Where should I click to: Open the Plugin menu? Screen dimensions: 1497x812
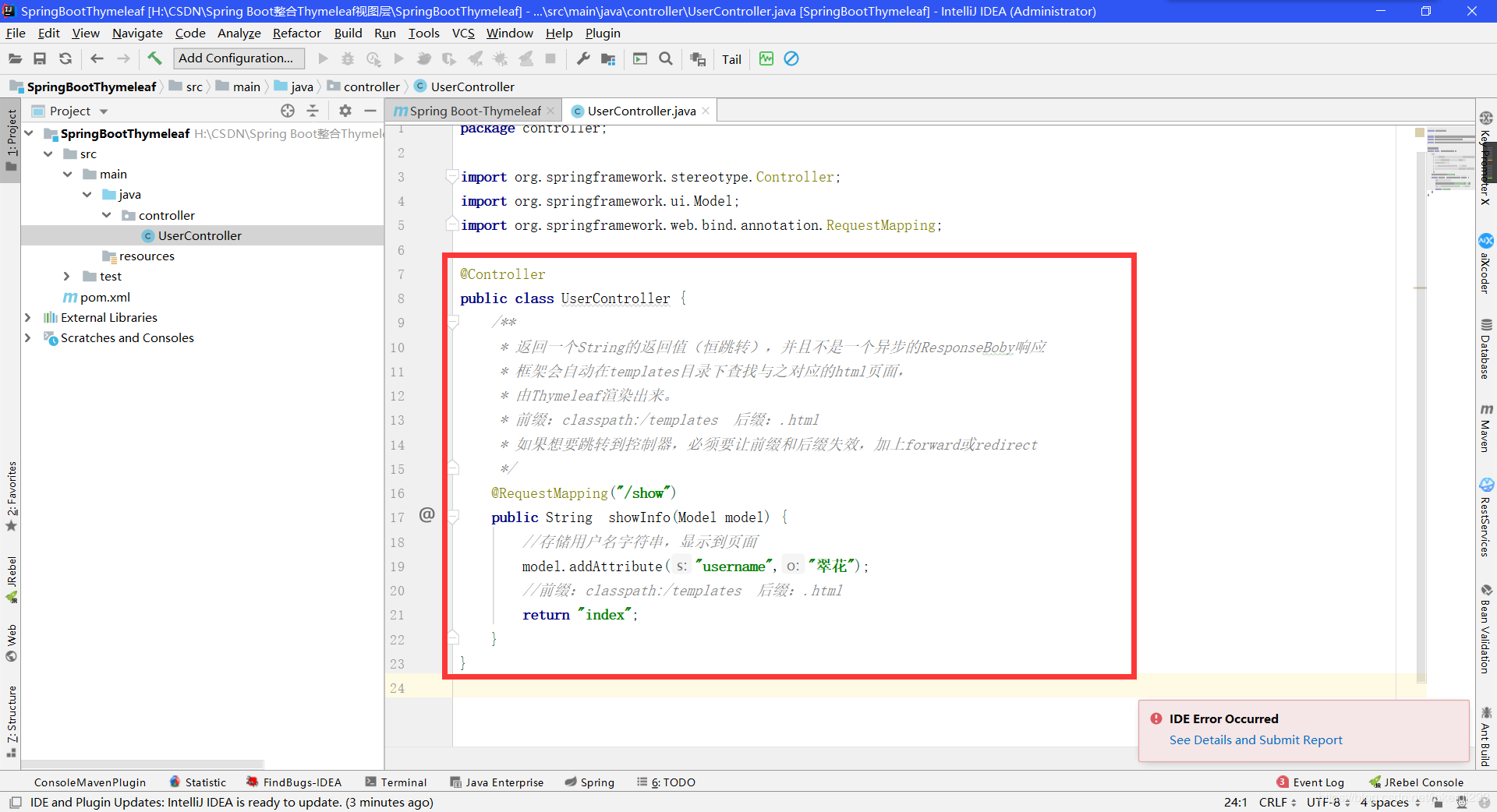tap(603, 33)
